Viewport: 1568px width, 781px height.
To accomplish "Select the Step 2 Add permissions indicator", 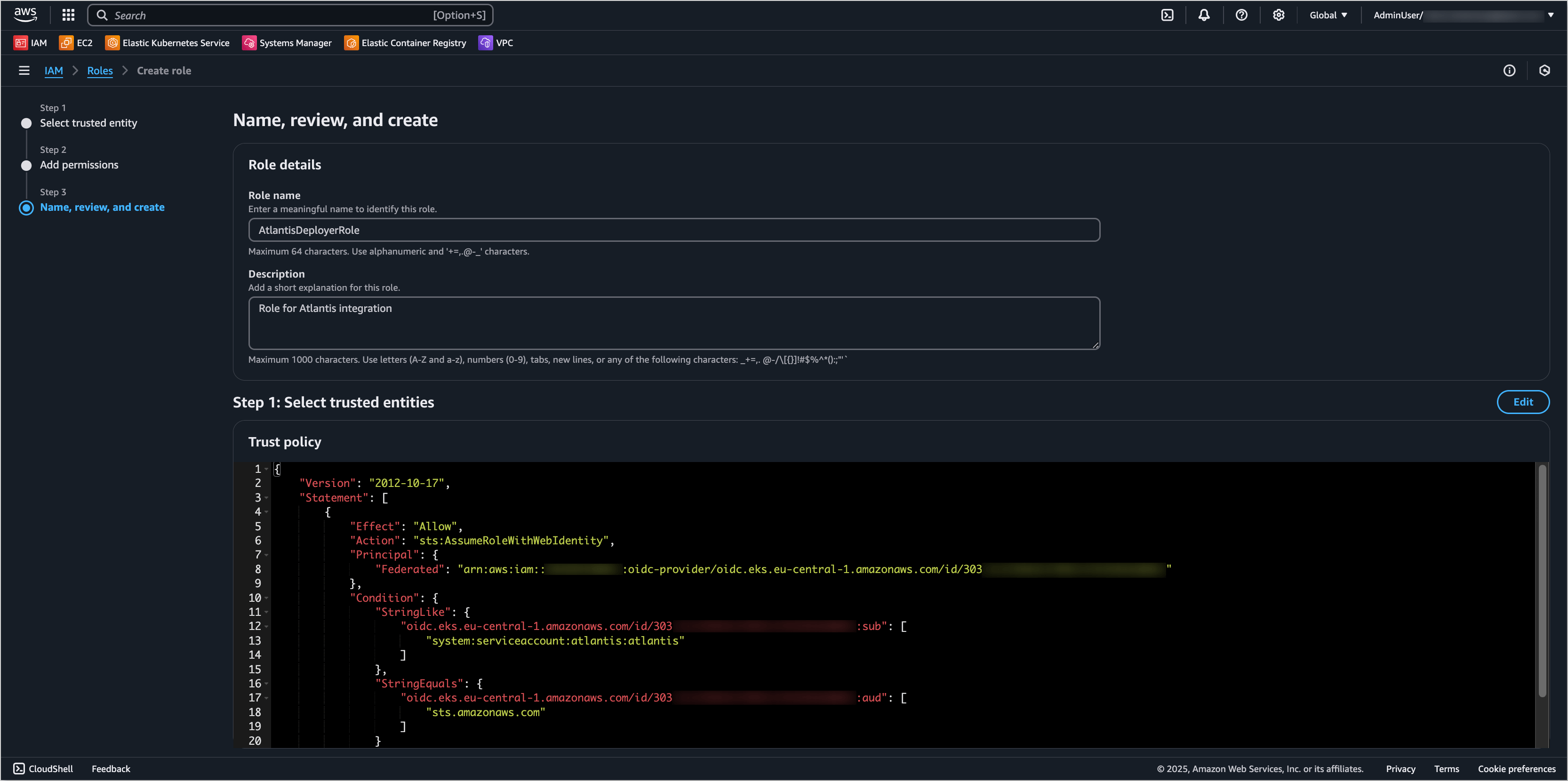I will [x=26, y=166].
